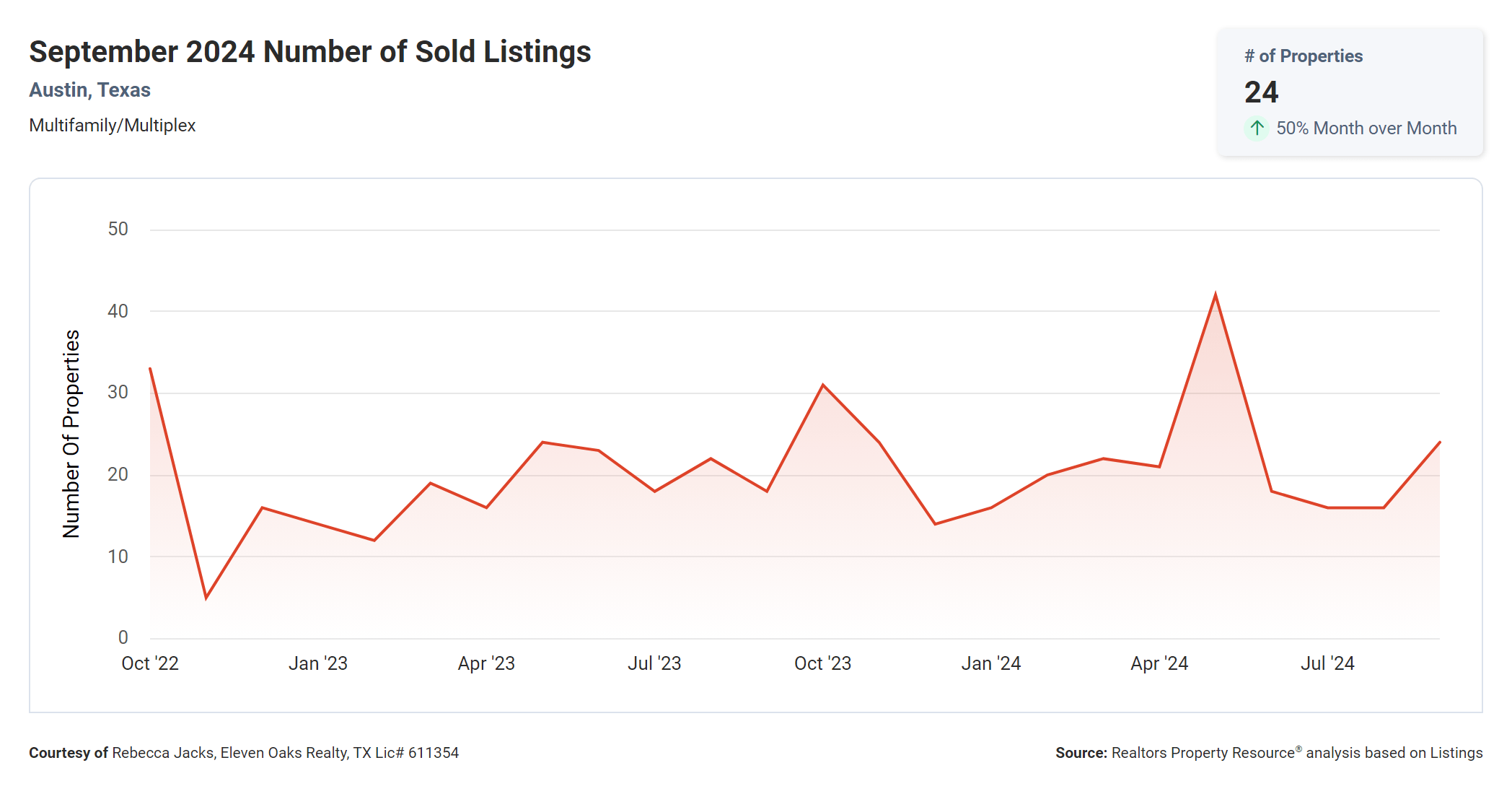1512x794 pixels.
Task: Click the 'Number Of Properties' y-axis title
Action: (71, 434)
